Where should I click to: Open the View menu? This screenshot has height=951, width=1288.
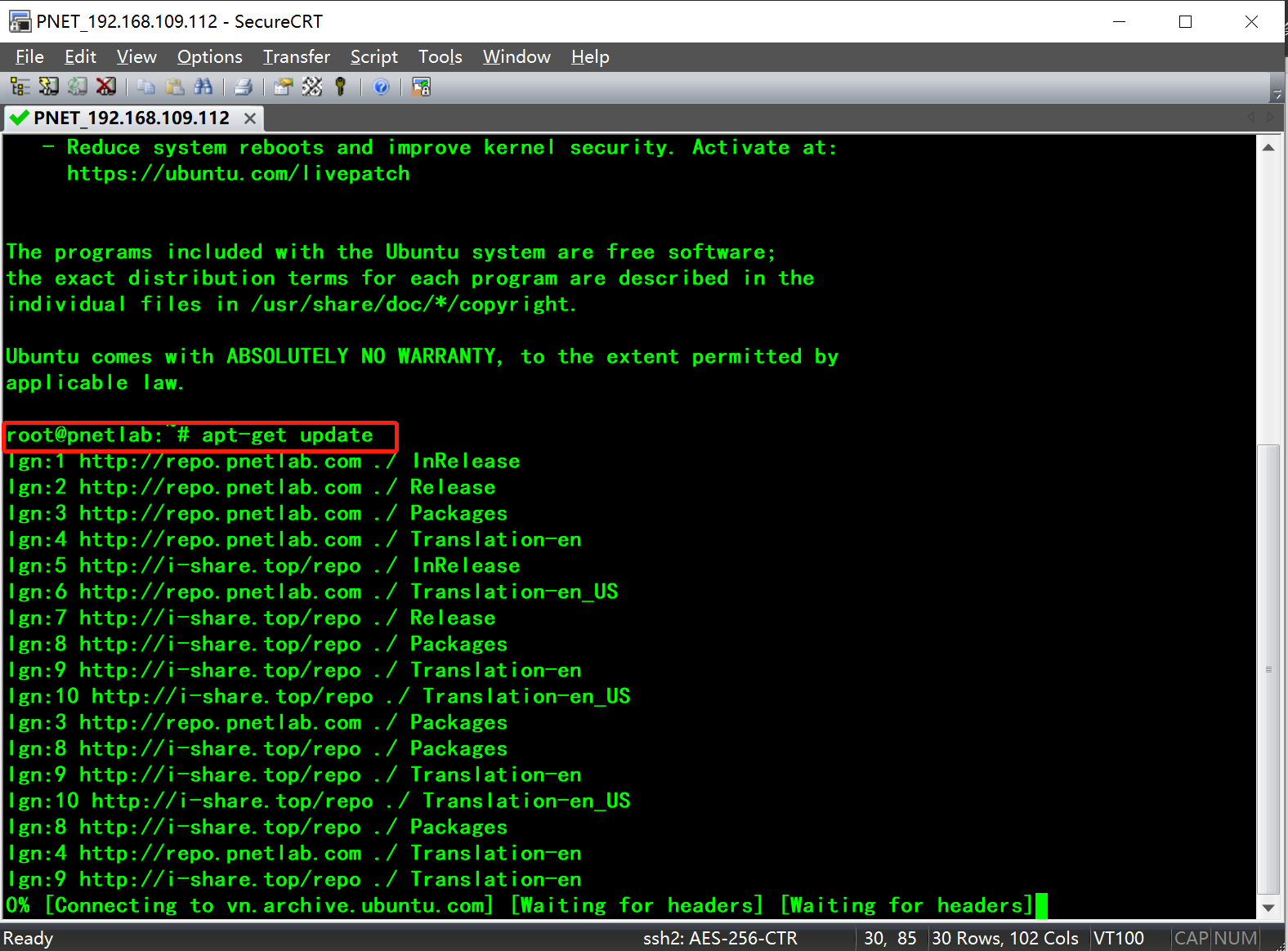coord(136,56)
